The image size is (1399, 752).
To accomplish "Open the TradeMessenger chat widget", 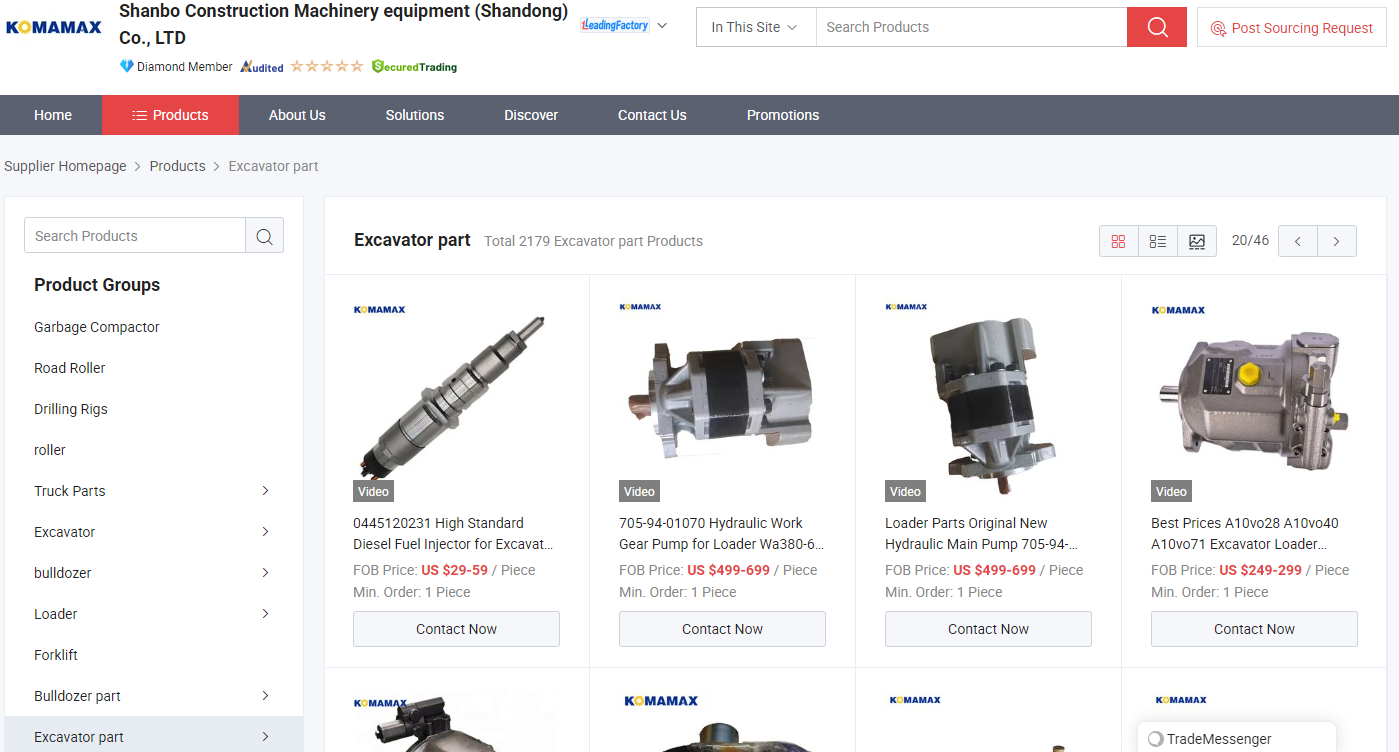I will pyautogui.click(x=1236, y=739).
